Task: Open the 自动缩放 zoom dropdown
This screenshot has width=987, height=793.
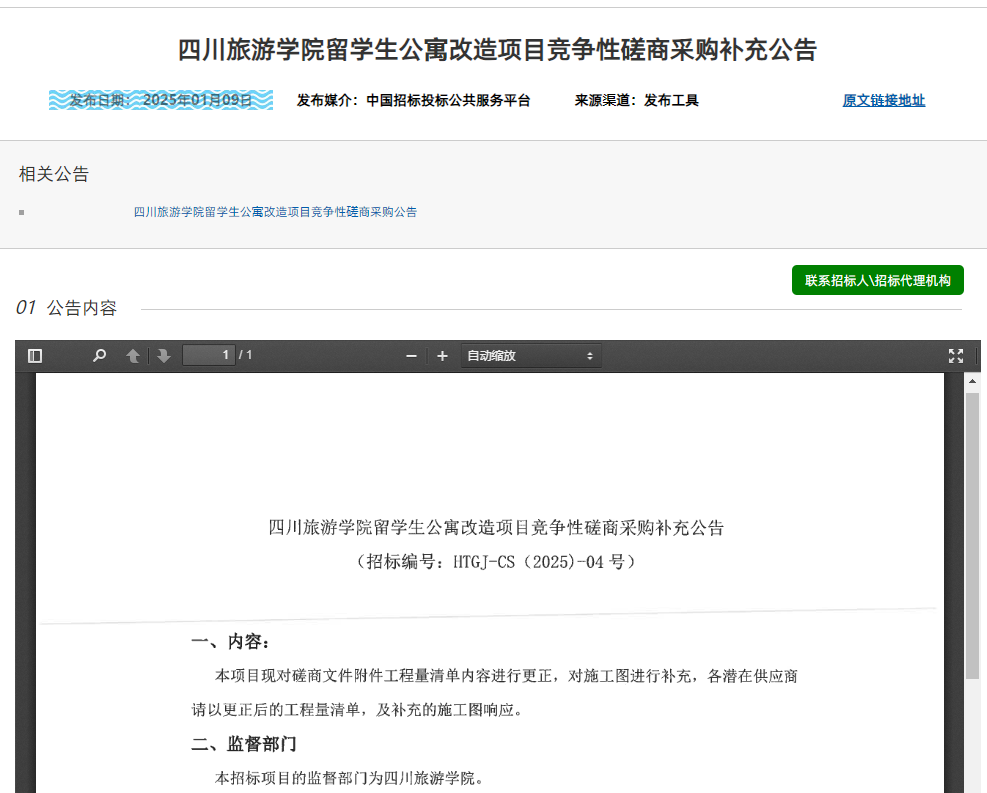Action: coord(531,356)
